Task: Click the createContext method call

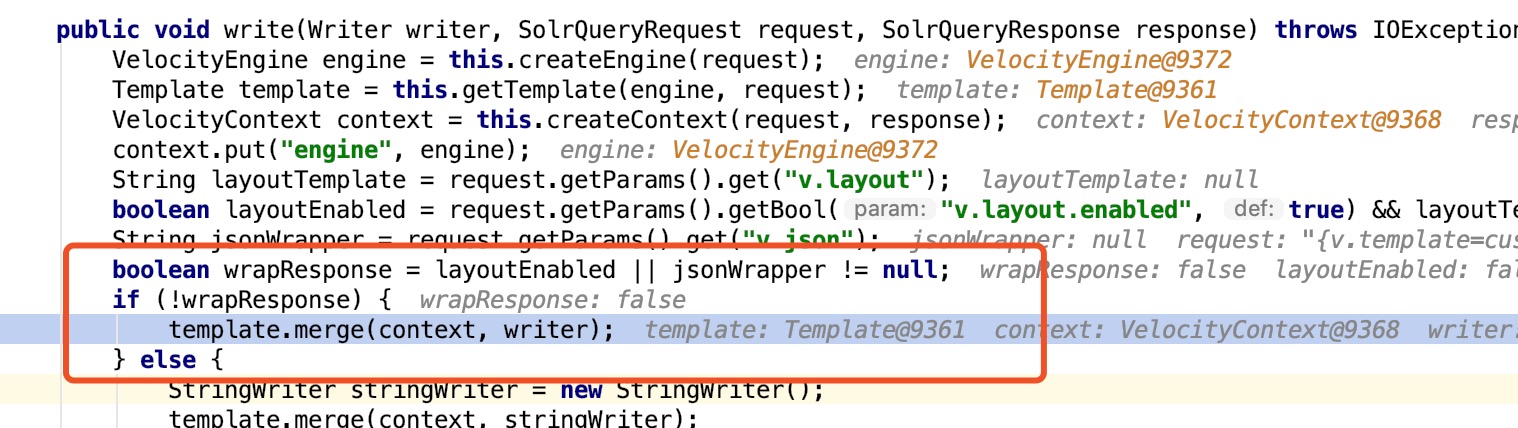Action: (626, 120)
